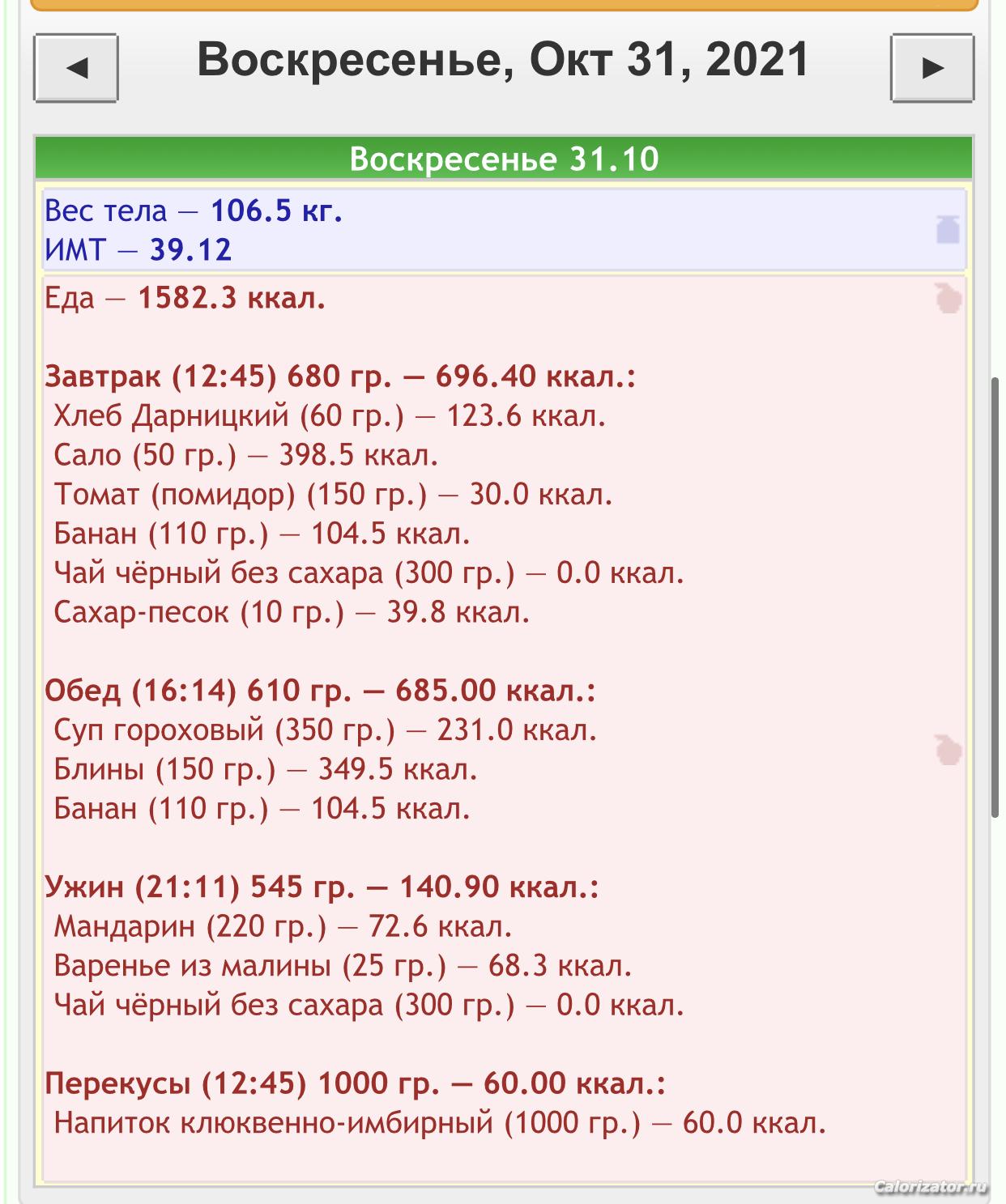
Task: Open the Вес тела 106.5 кг entry
Action: [x=194, y=211]
